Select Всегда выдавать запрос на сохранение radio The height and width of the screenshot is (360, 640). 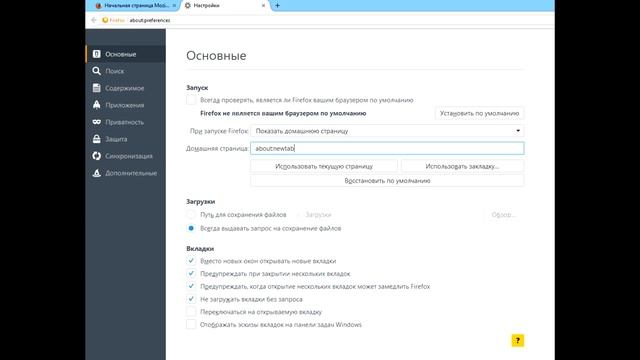pos(191,228)
